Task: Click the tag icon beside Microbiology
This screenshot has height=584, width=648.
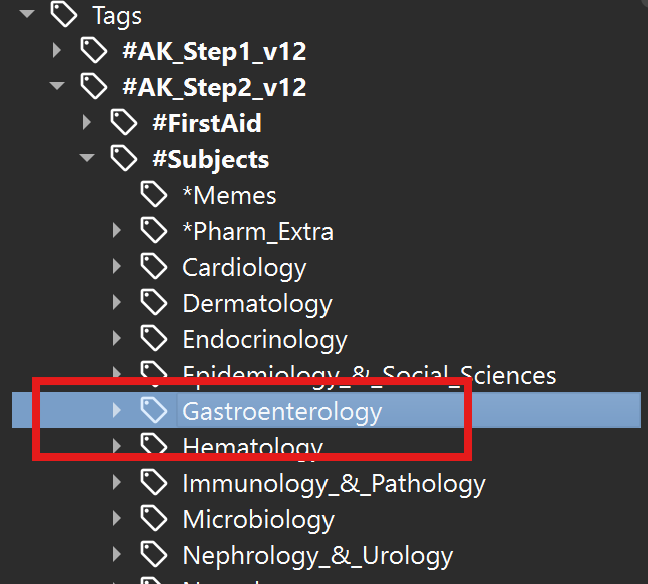Action: [x=153, y=519]
